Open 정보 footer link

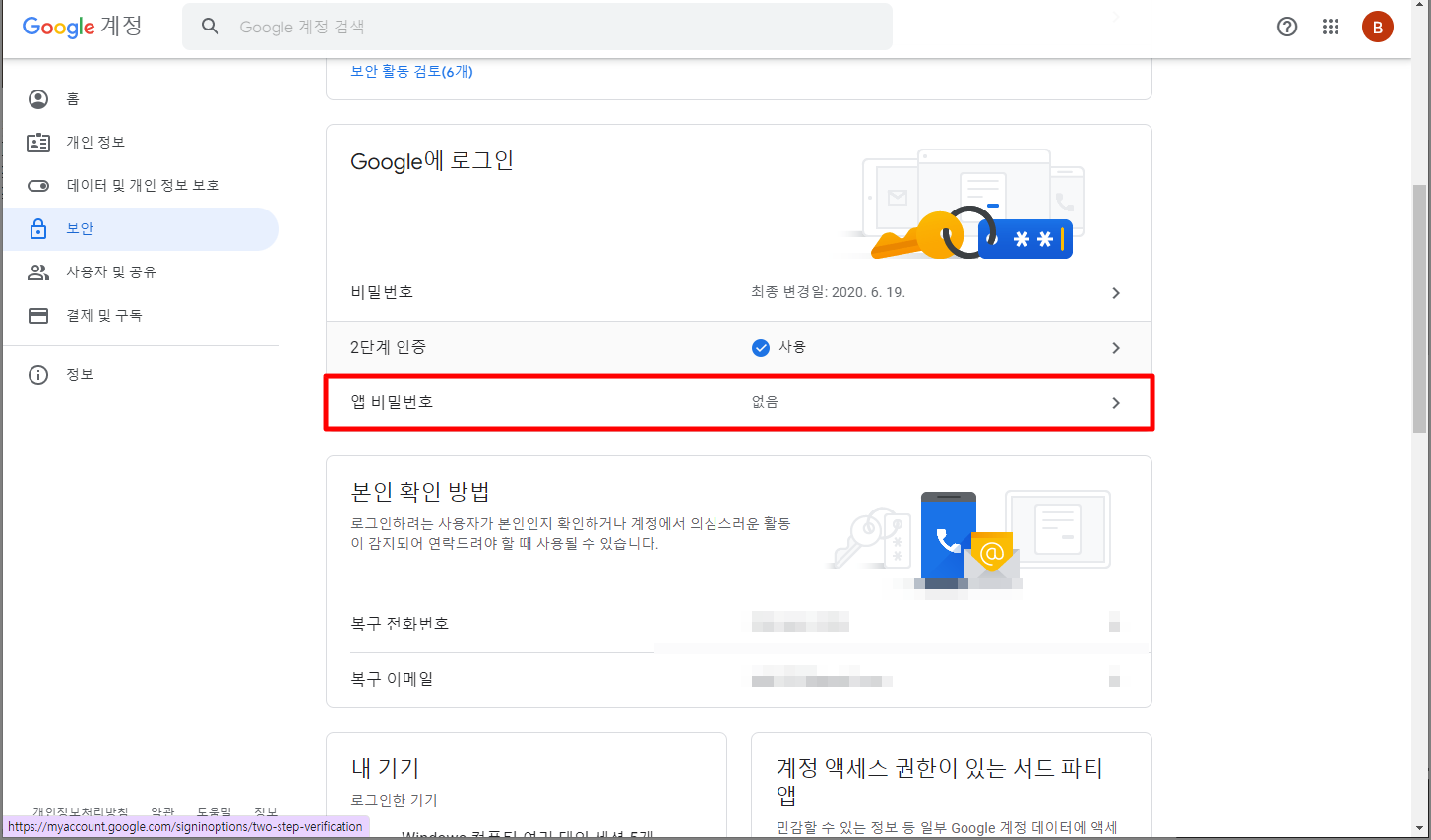coord(266,811)
